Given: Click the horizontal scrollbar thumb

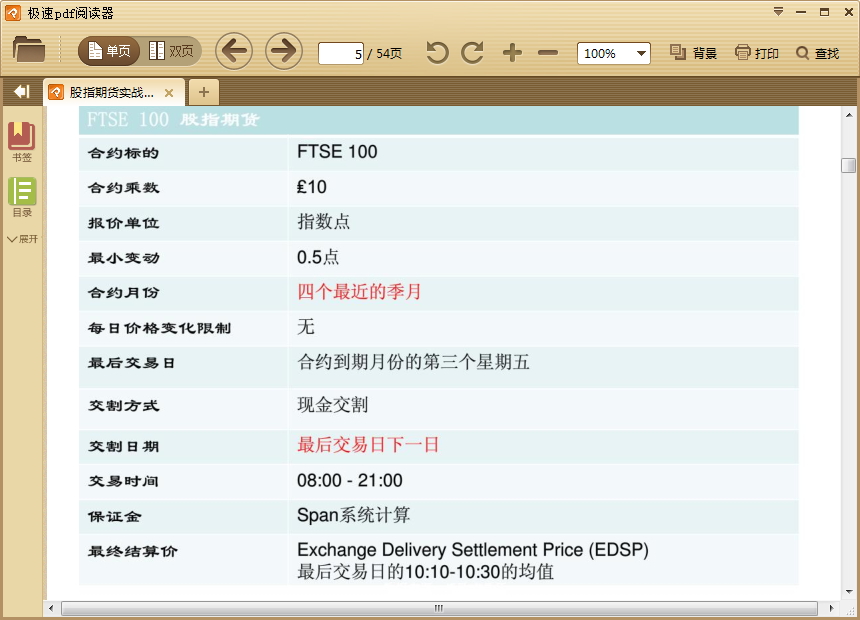Looking at the screenshot, I should 439,608.
